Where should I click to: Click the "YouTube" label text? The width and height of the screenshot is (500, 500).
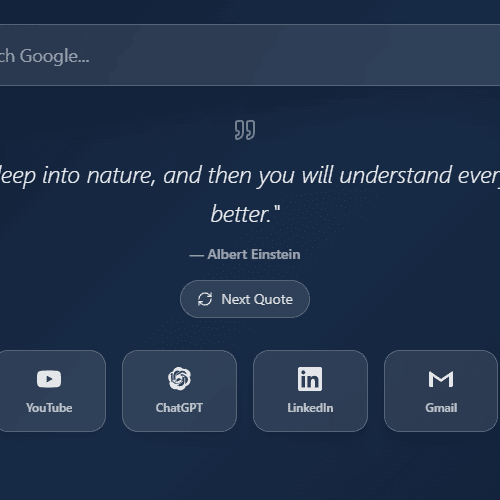(49, 408)
